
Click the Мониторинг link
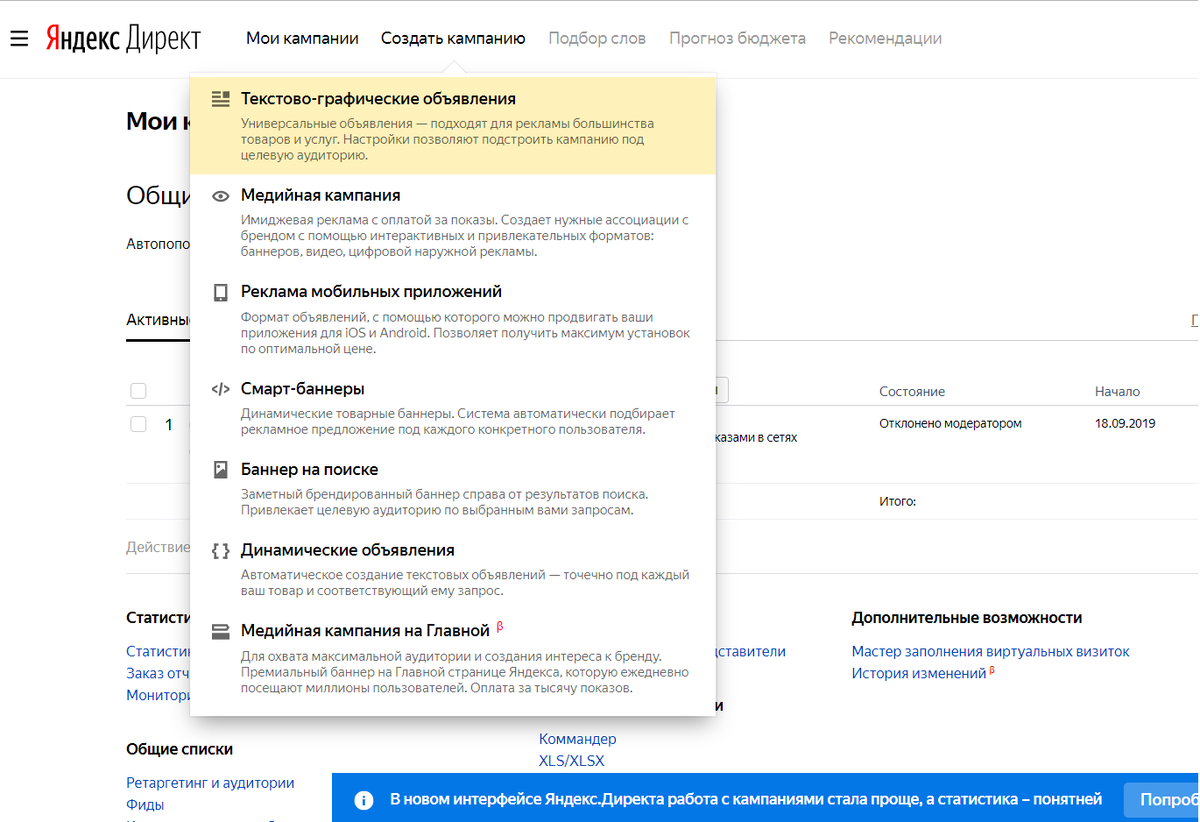(x=158, y=695)
